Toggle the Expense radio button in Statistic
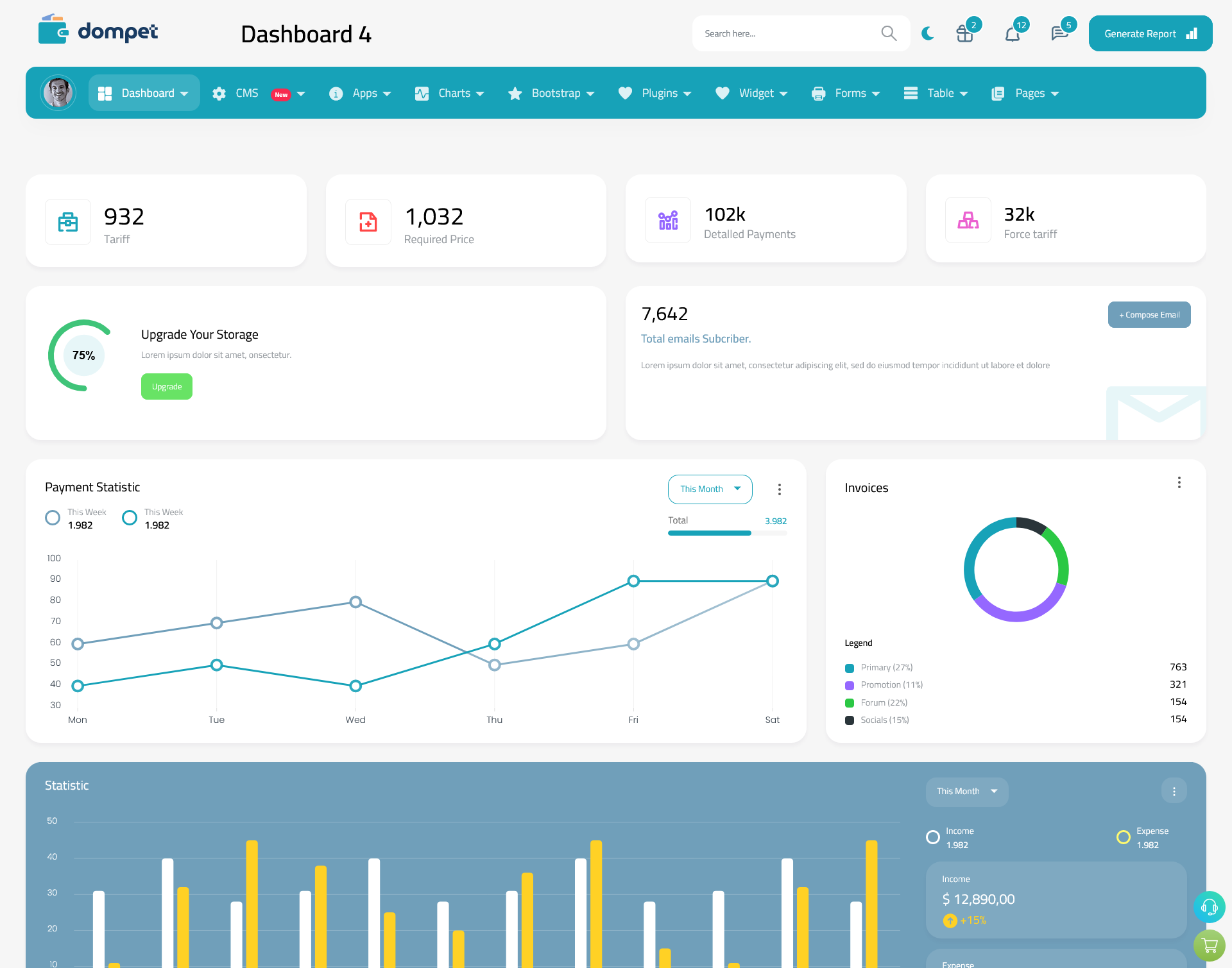Viewport: 1232px width, 968px height. [x=1122, y=832]
